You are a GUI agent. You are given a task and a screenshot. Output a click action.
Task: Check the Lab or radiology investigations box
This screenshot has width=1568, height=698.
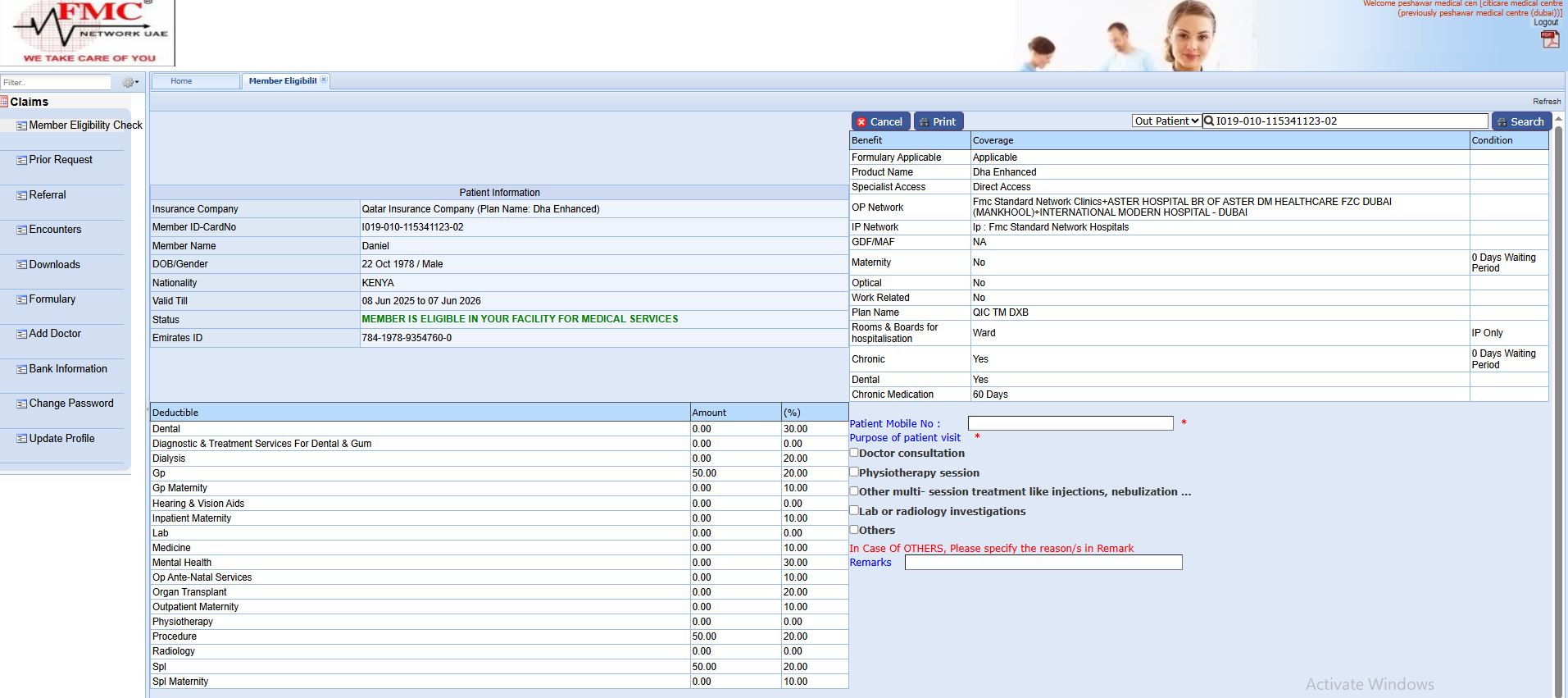tap(854, 510)
